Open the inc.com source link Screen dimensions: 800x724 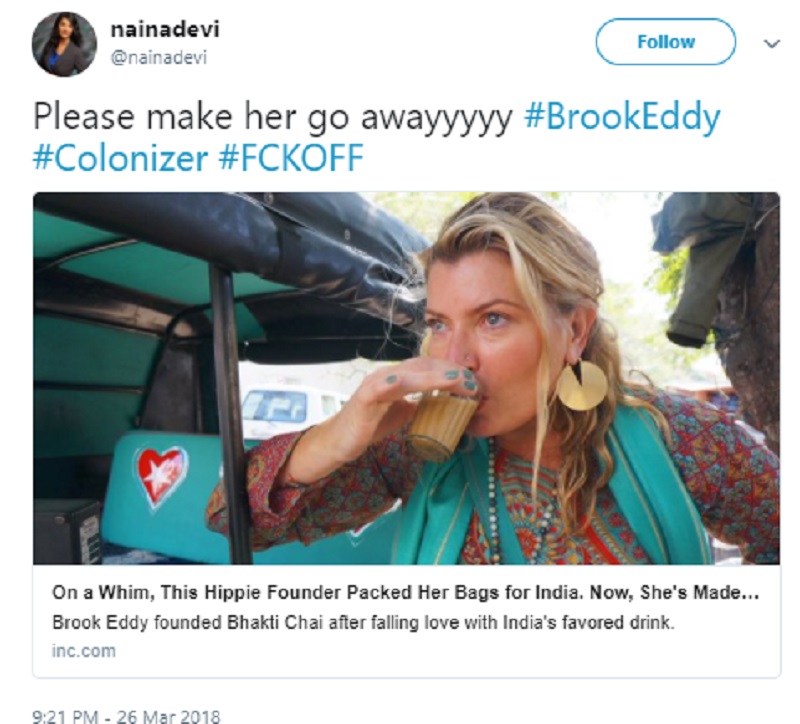84,651
